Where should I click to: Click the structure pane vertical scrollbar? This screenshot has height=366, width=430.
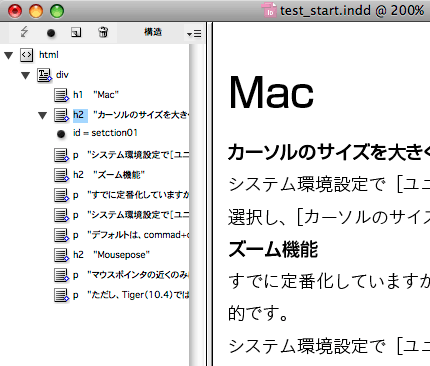(x=197, y=205)
